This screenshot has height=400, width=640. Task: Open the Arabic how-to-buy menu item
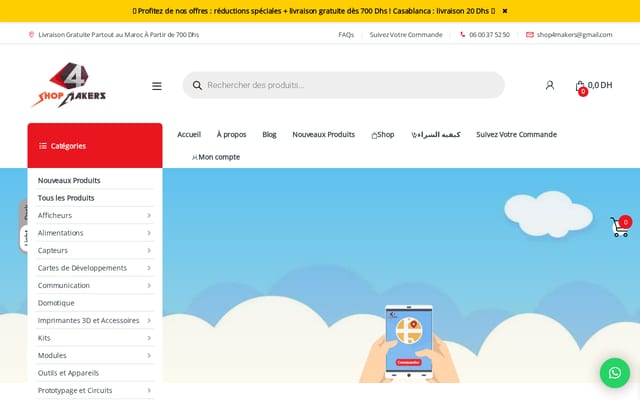(x=436, y=134)
